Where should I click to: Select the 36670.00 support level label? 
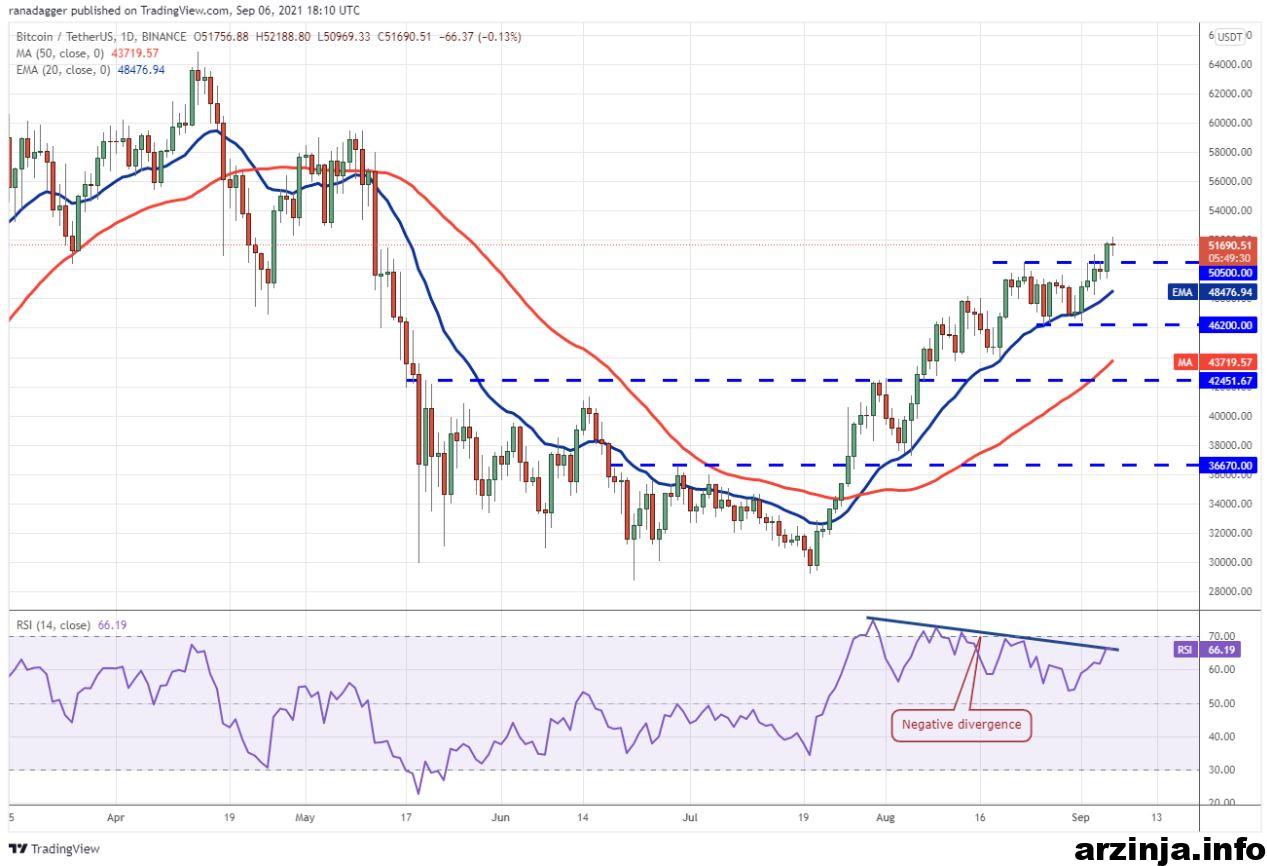1229,465
